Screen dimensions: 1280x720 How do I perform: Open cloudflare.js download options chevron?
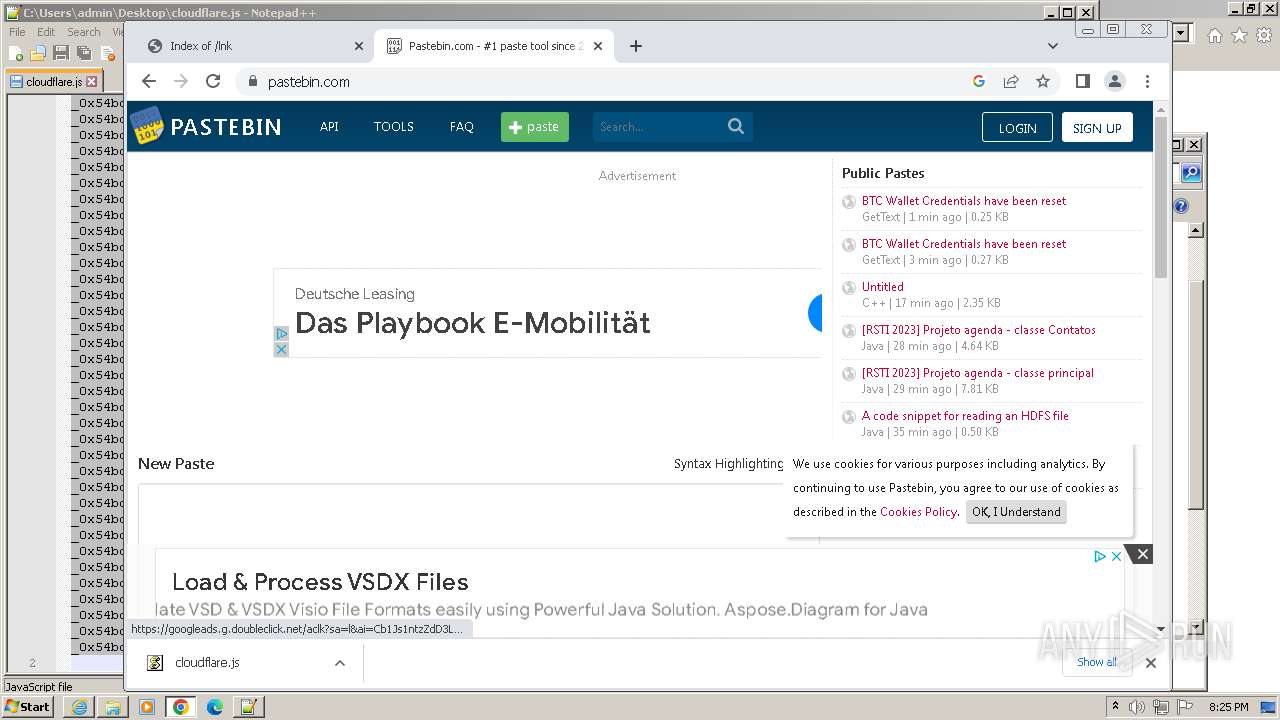(x=340, y=662)
